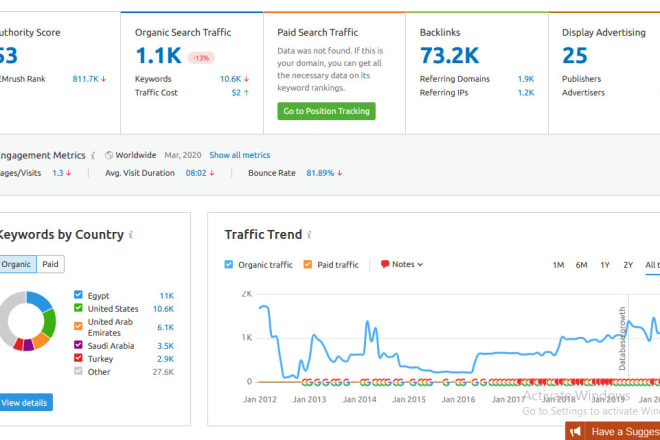This screenshot has height=440, width=660.
Task: Click the Other 27.6K value
Action: [163, 372]
